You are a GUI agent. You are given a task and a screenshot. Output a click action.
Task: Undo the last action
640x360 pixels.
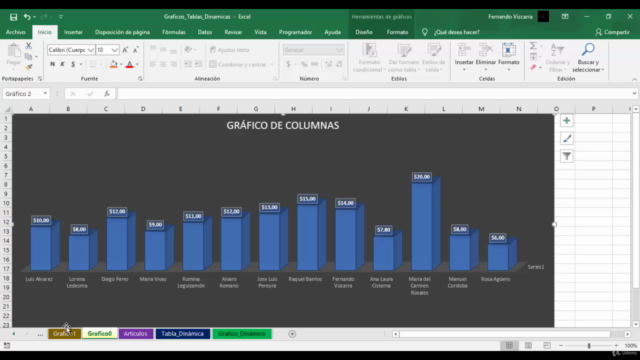(x=27, y=17)
